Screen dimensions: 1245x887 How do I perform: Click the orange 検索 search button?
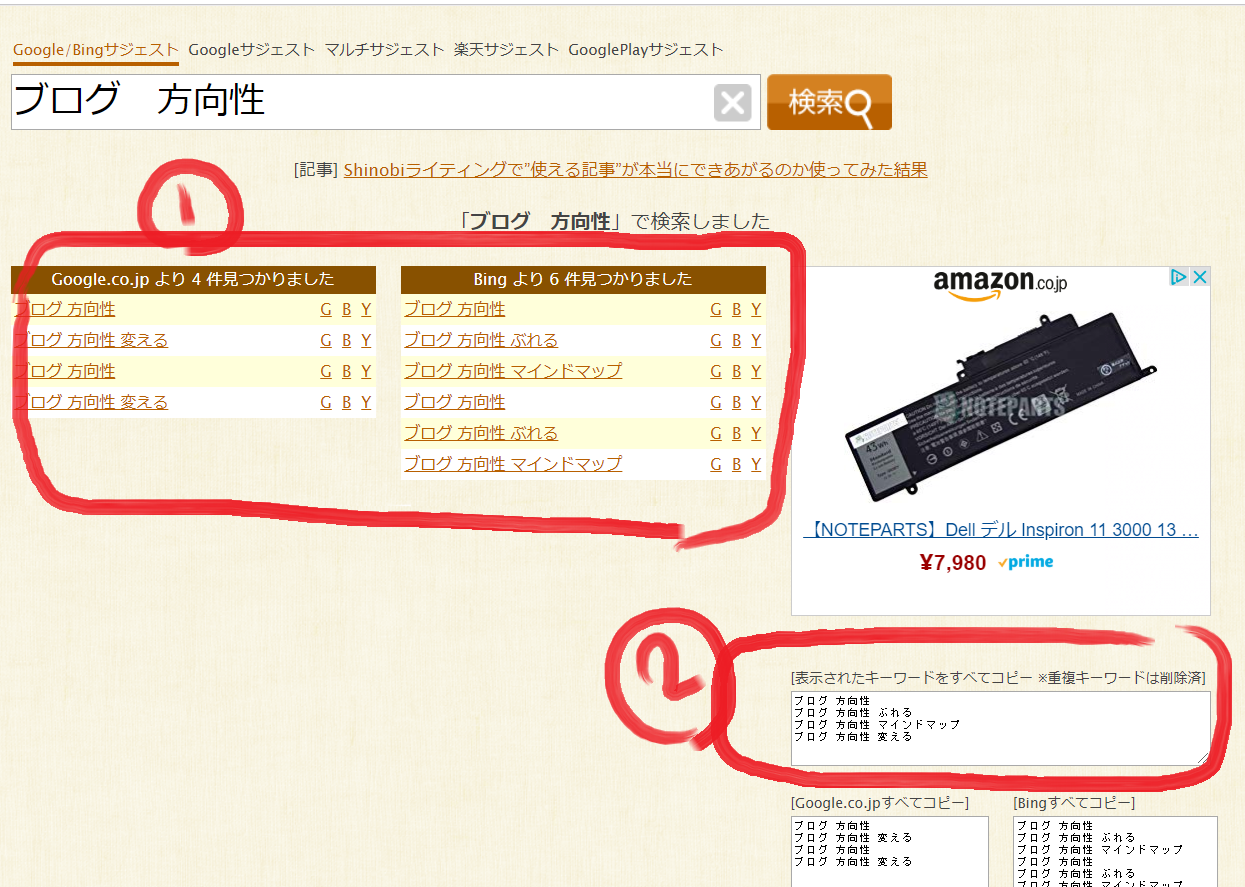[x=829, y=102]
